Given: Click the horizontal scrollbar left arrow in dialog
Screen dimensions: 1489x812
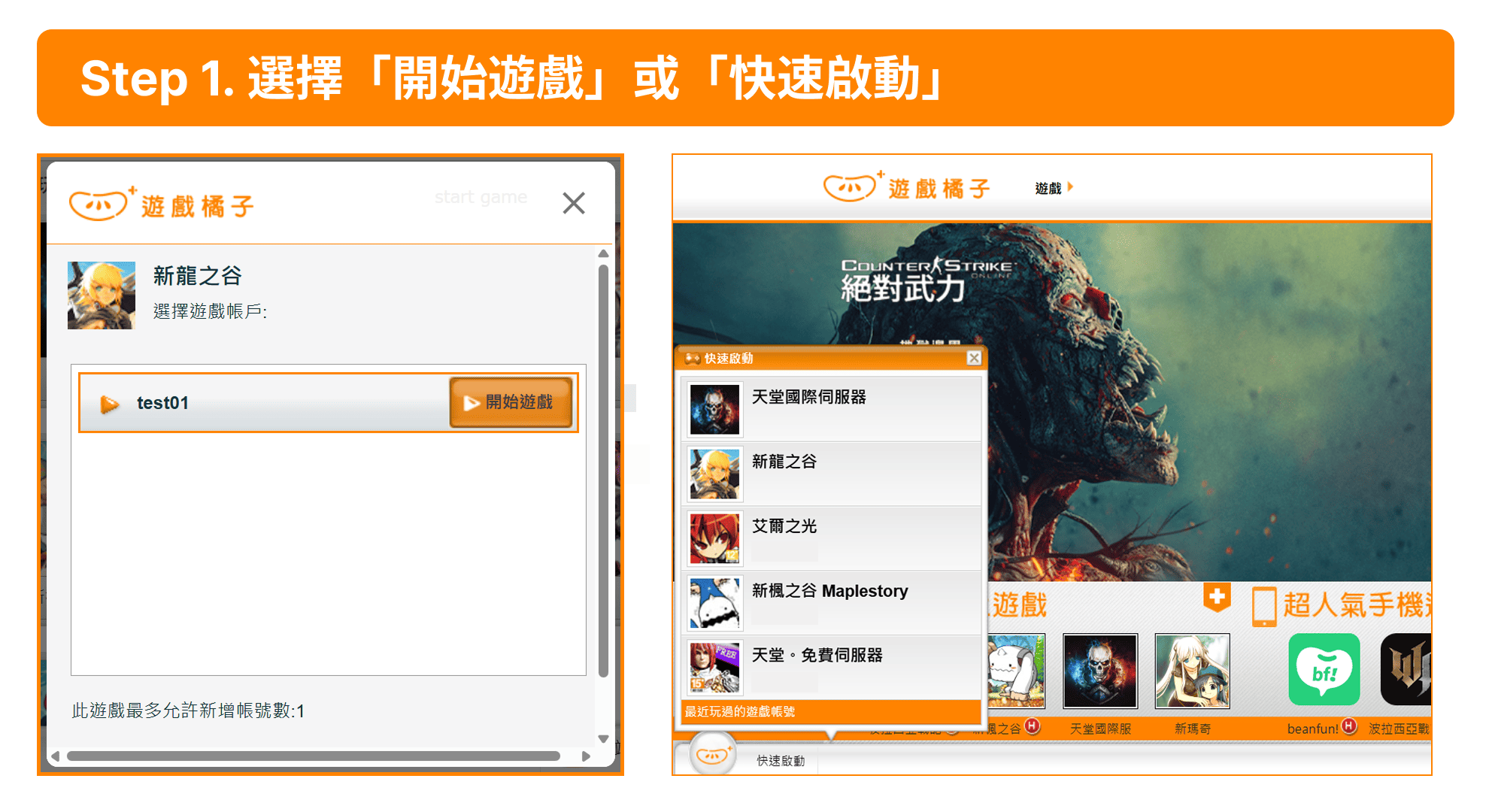Looking at the screenshot, I should point(55,756).
